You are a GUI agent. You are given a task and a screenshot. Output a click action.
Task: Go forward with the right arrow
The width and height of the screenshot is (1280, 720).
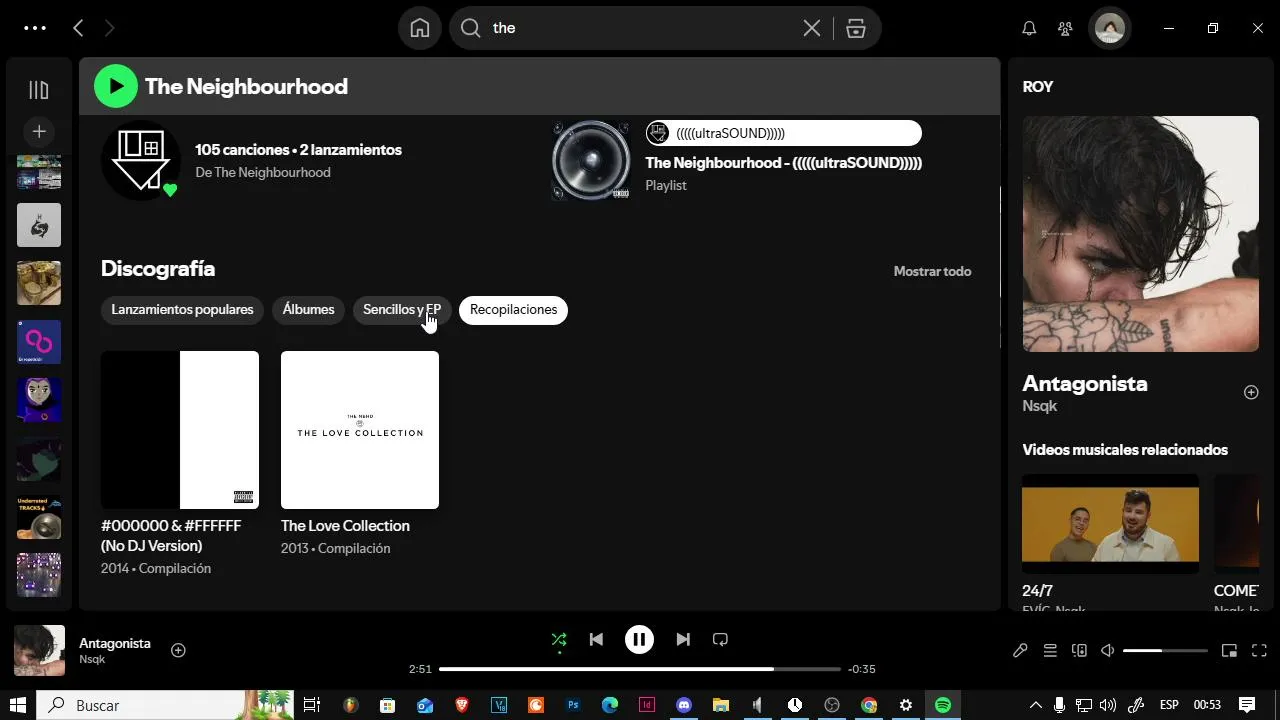pos(110,28)
